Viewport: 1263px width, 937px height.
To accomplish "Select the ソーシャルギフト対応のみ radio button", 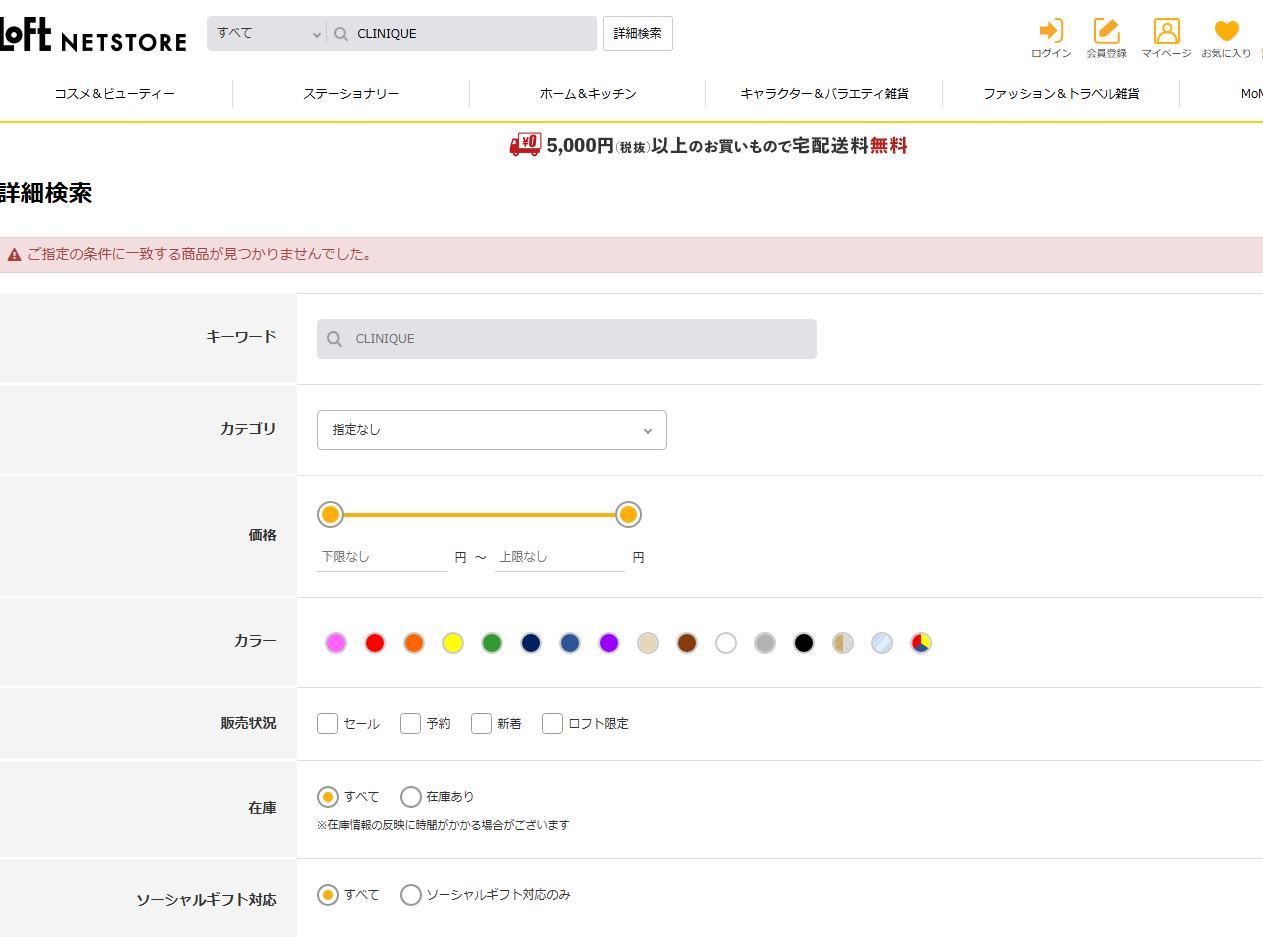I will [410, 895].
